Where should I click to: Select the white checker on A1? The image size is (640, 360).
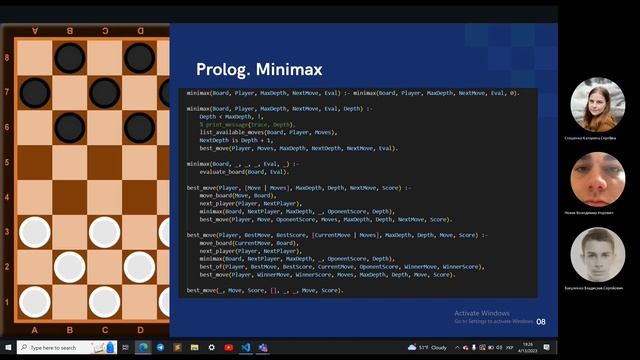coord(35,302)
